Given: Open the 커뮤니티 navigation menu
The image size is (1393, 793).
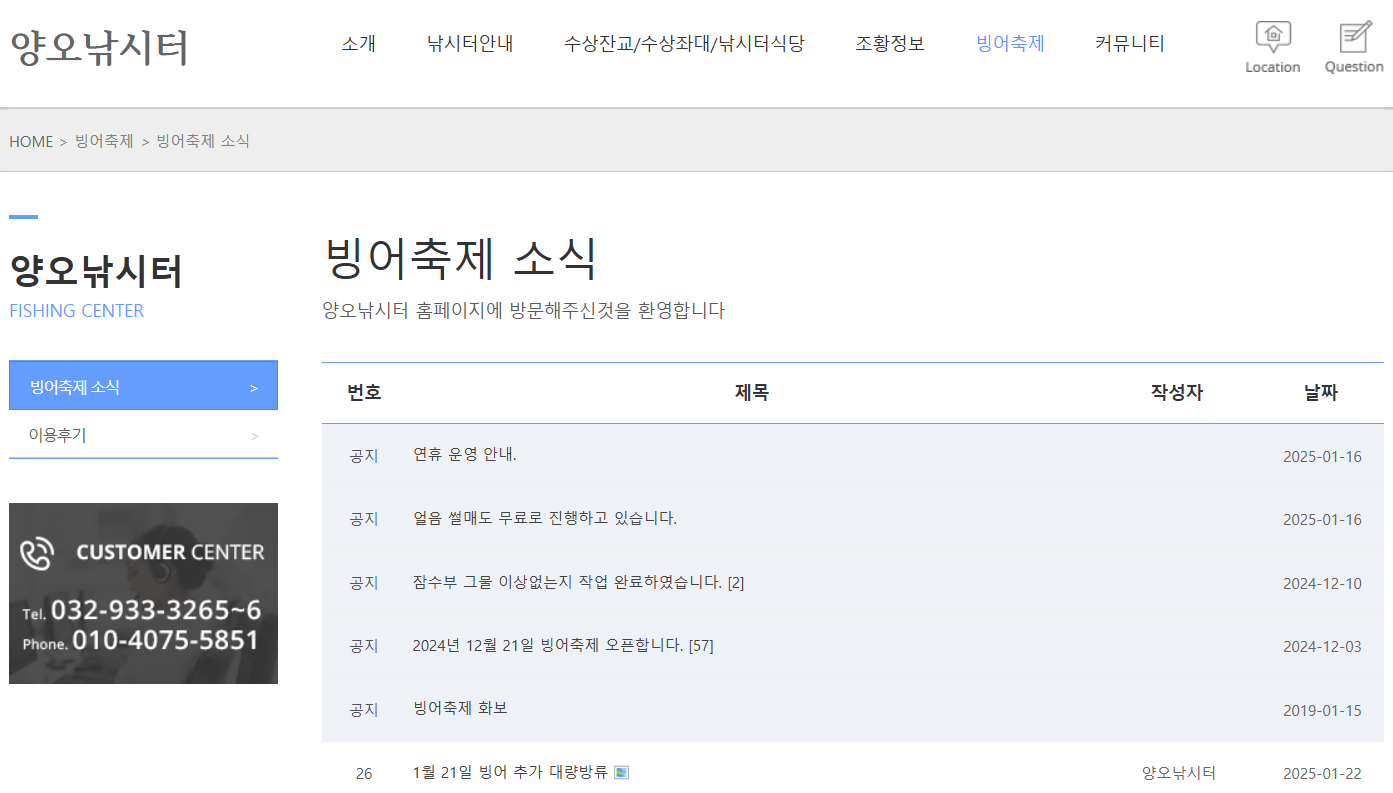Looking at the screenshot, I should 1128,43.
